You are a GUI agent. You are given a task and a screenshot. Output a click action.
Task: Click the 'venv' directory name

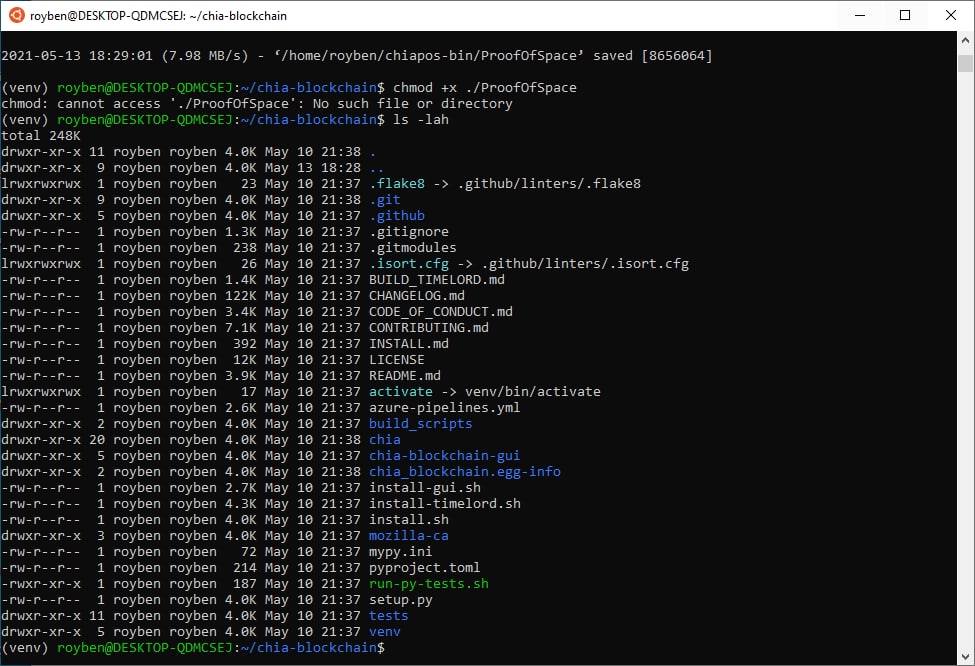(384, 632)
